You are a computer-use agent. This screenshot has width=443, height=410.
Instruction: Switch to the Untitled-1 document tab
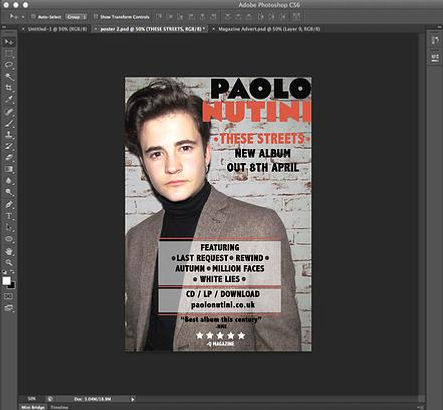tap(57, 29)
